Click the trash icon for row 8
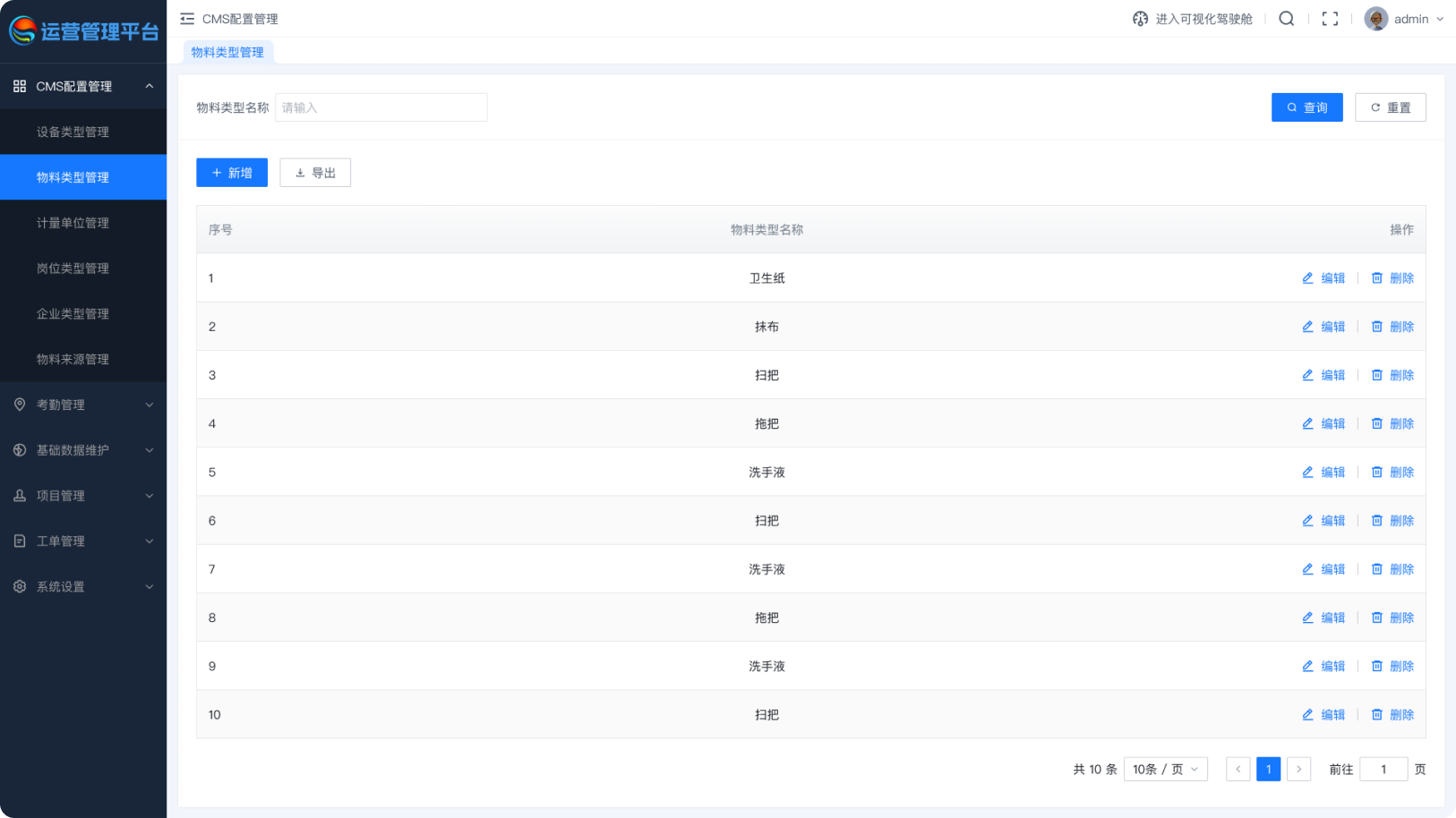Viewport: 1456px width, 818px height. [x=1377, y=618]
